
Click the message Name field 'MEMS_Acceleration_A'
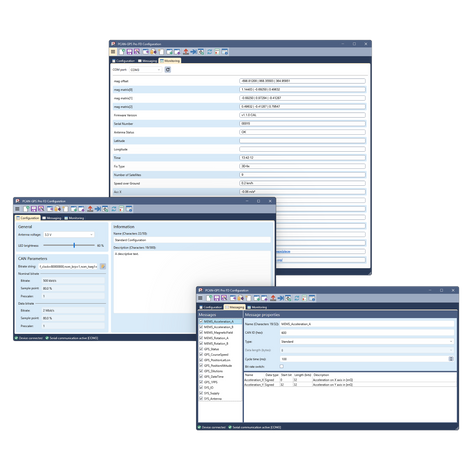tap(367, 324)
